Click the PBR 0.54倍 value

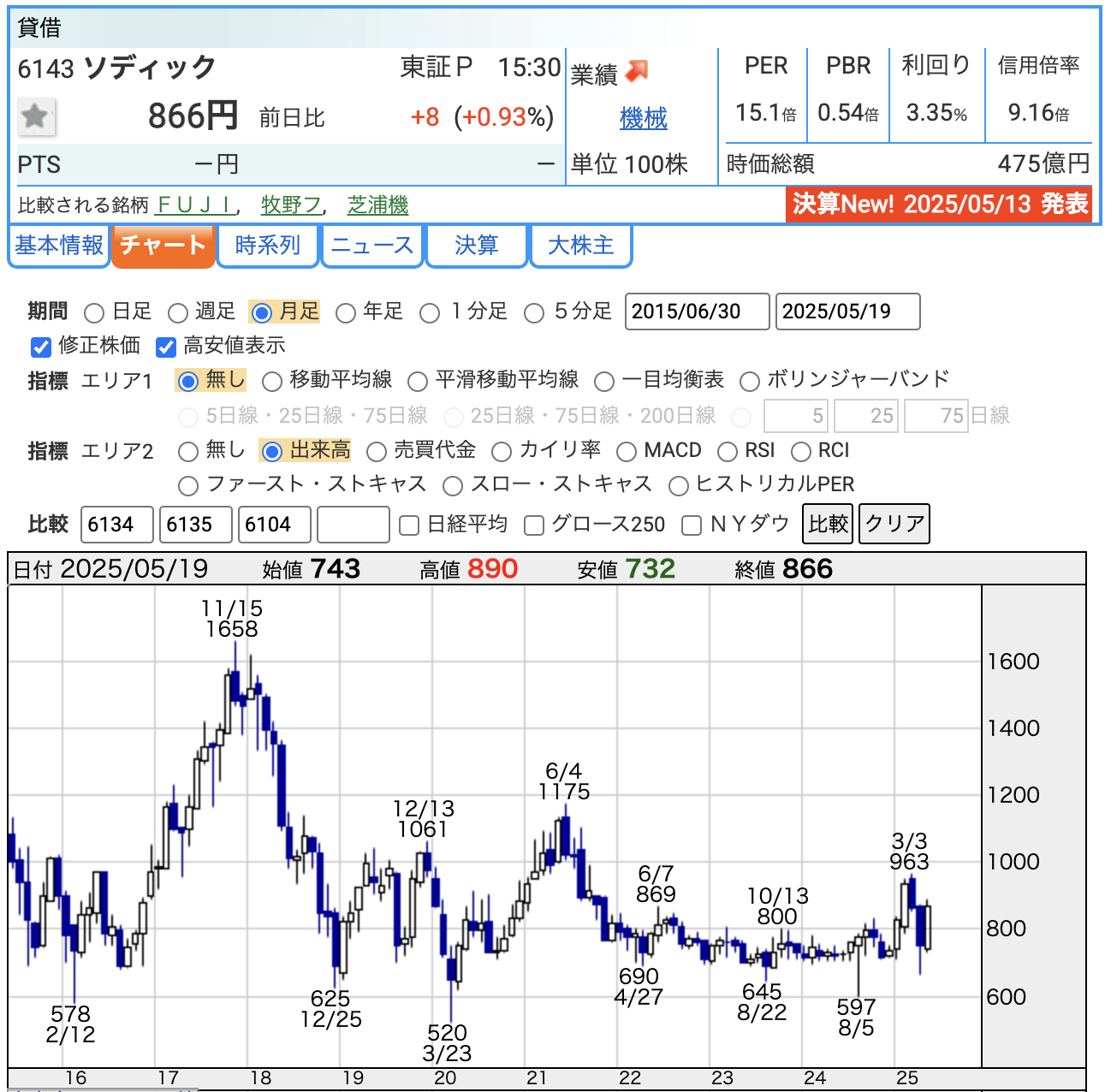848,113
